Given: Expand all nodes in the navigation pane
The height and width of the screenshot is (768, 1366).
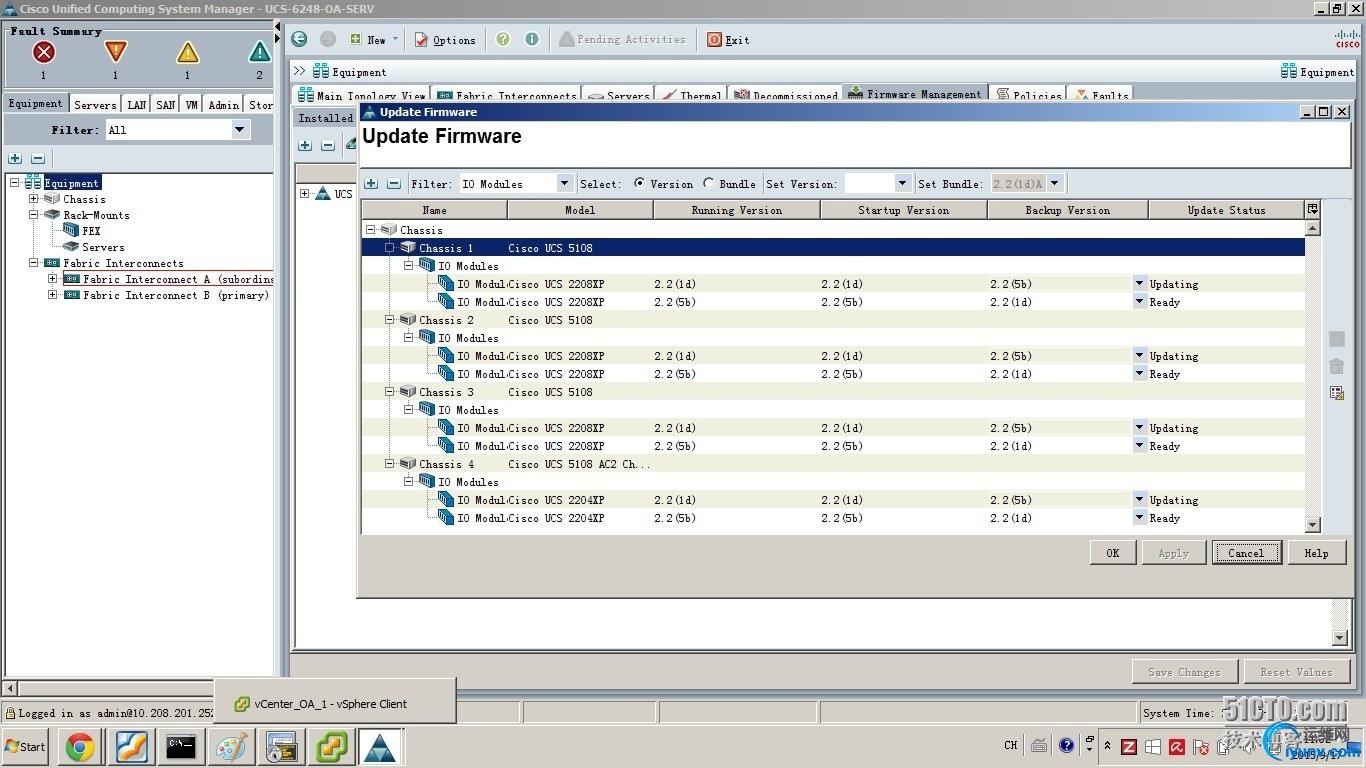Looking at the screenshot, I should pos(15,158).
